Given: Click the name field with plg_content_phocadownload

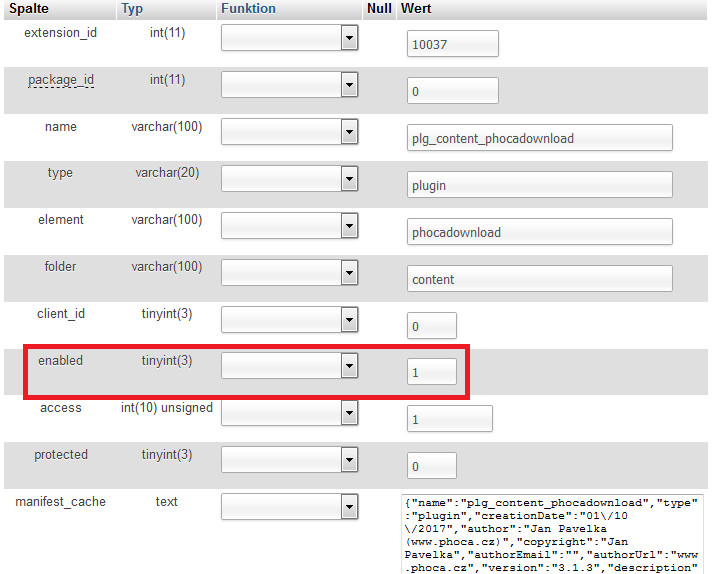Looking at the screenshot, I should [x=539, y=138].
